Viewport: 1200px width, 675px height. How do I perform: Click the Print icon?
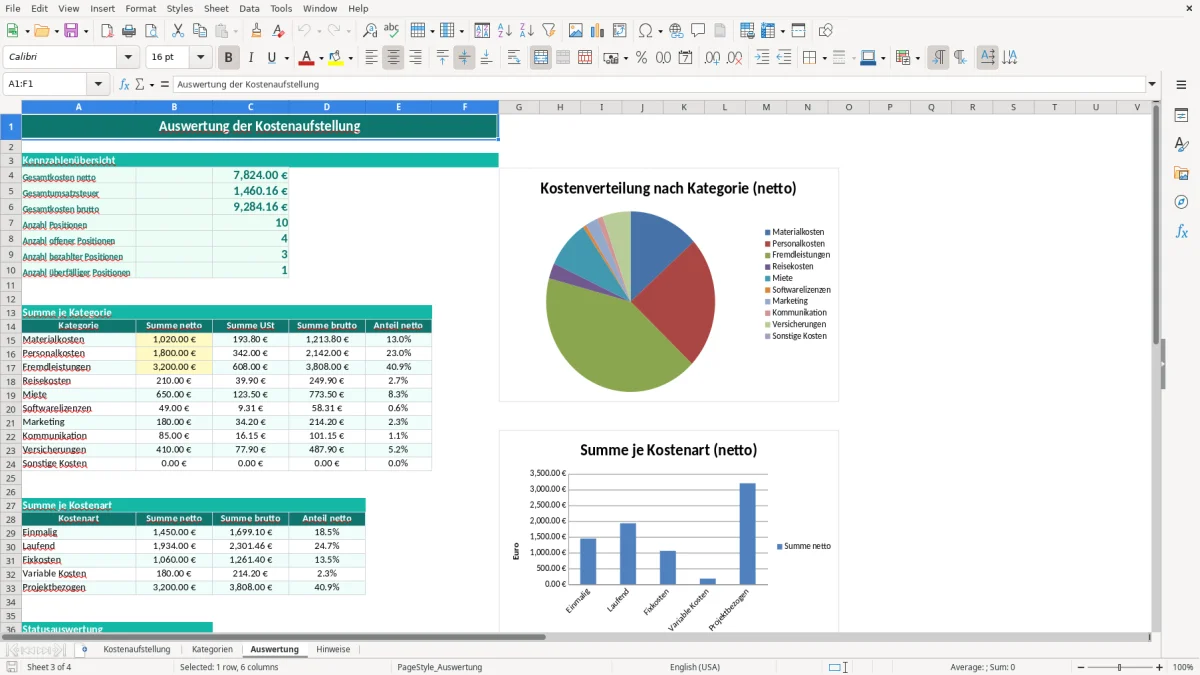click(x=129, y=31)
